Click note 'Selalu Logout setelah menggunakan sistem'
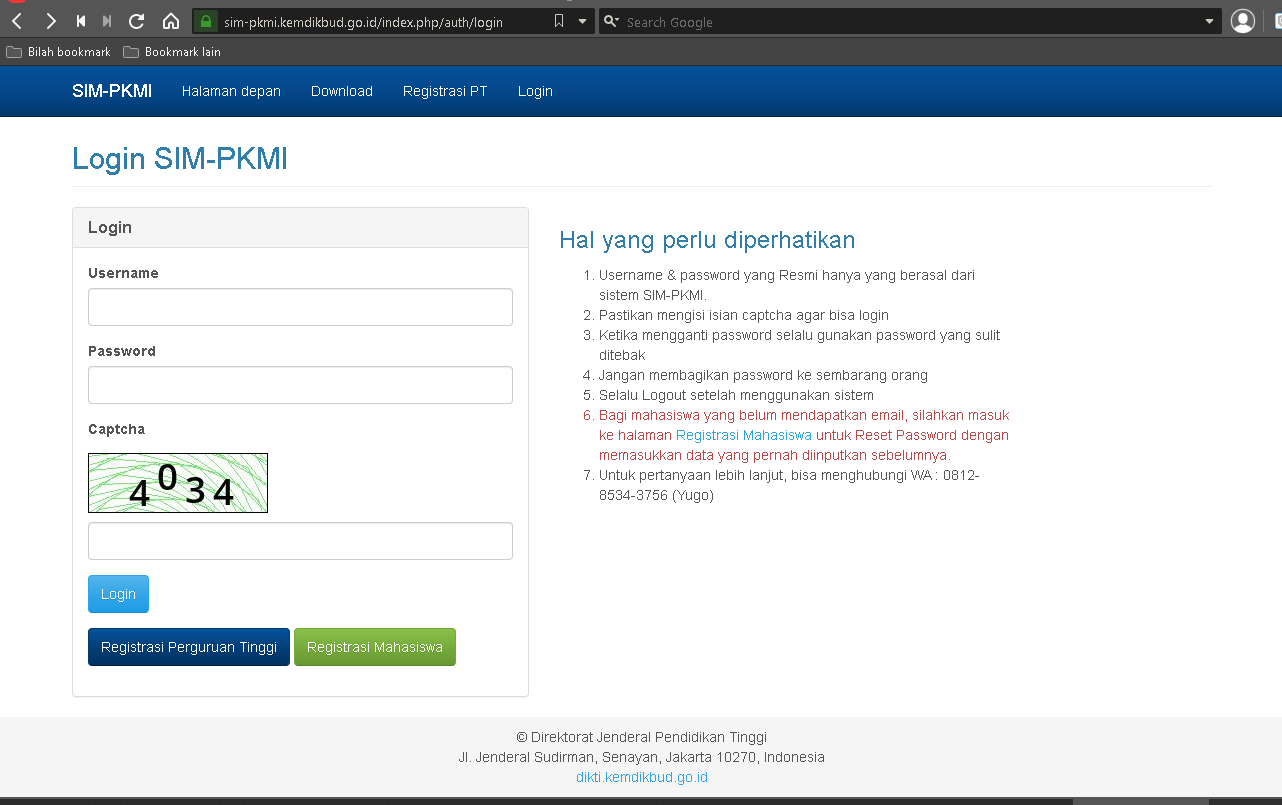 [x=736, y=395]
